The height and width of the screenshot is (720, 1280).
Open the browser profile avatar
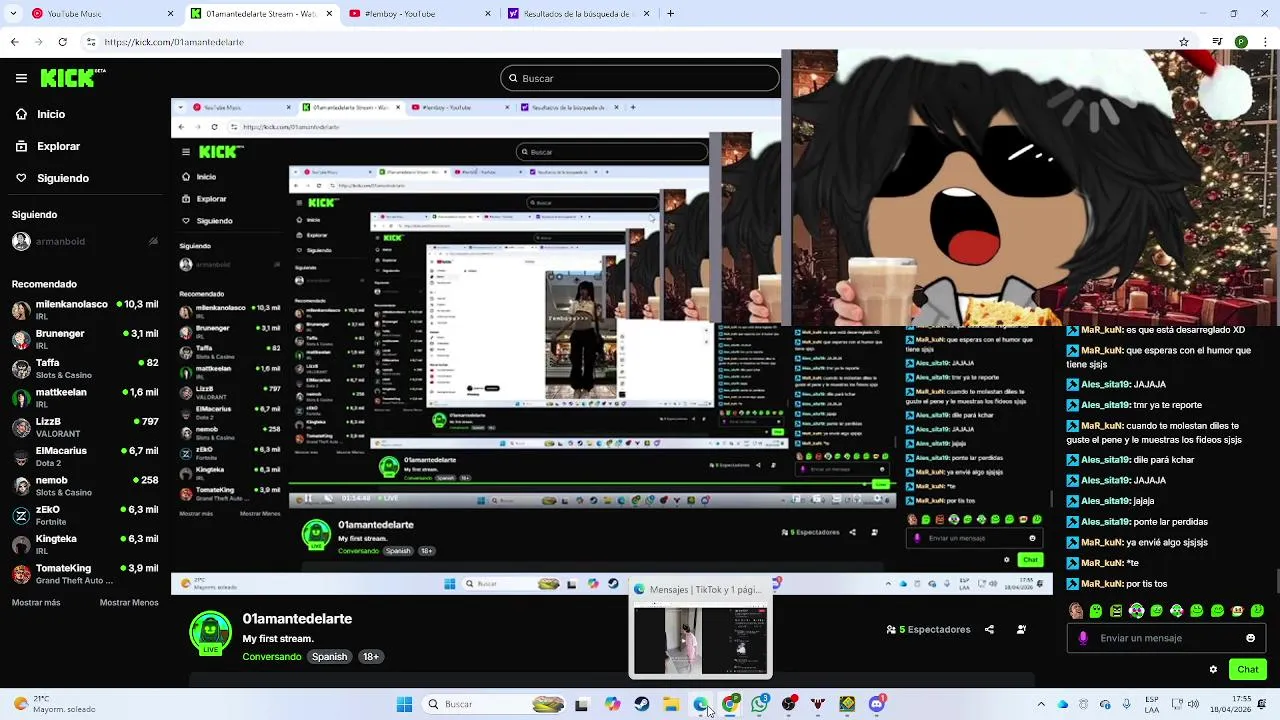(1241, 42)
